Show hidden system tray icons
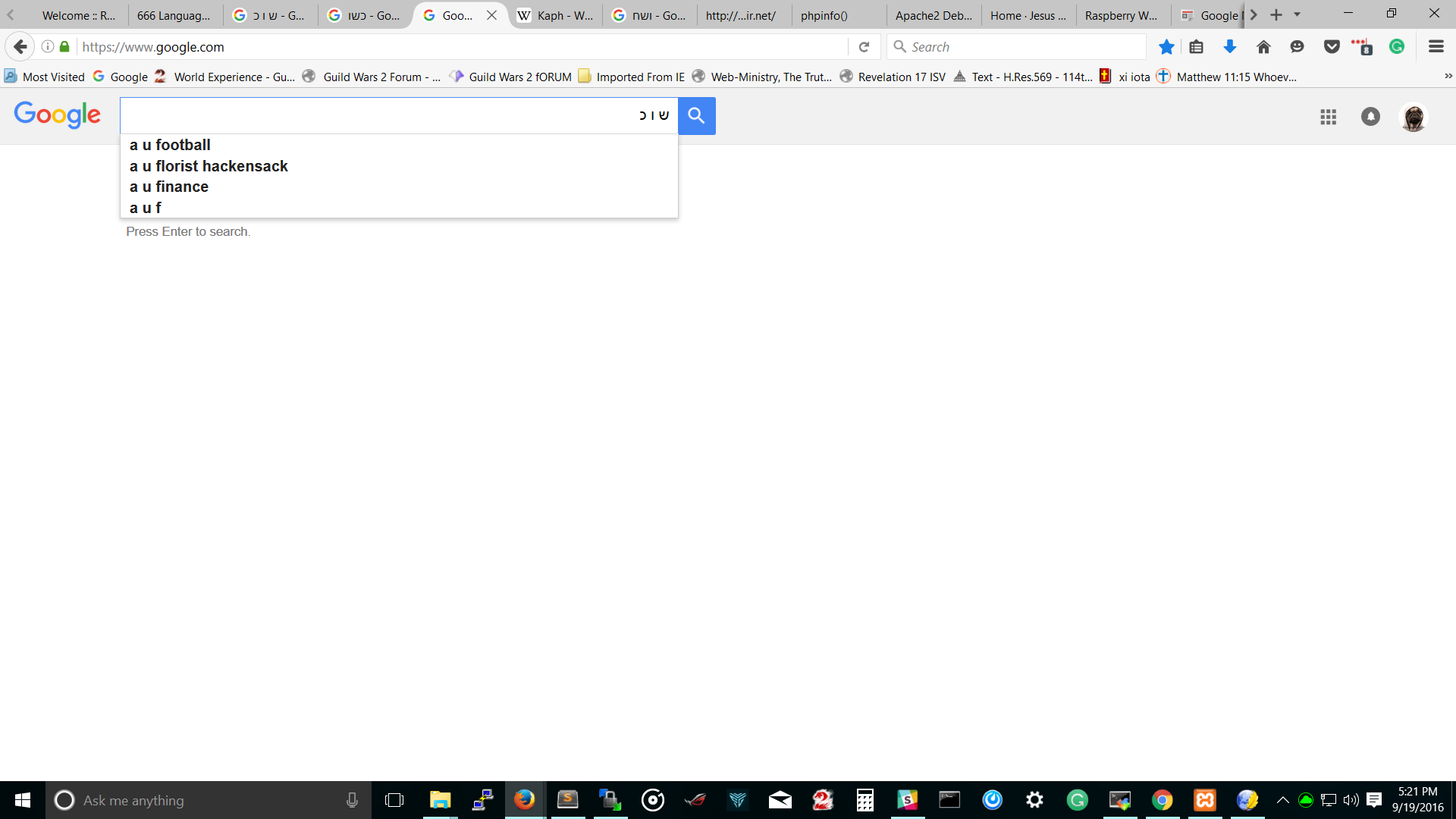This screenshot has height=819, width=1456. (x=1282, y=800)
